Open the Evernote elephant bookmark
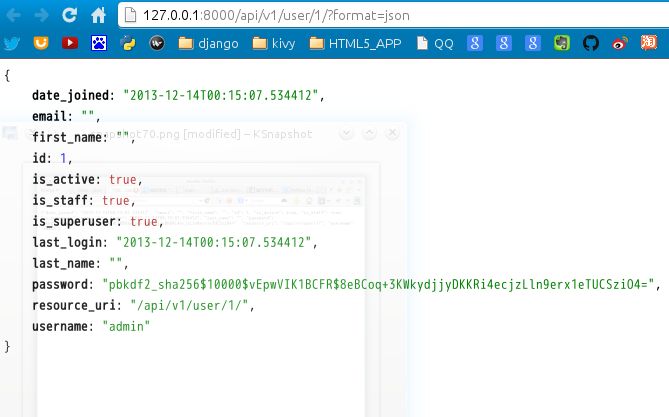669x417 pixels. 562,43
